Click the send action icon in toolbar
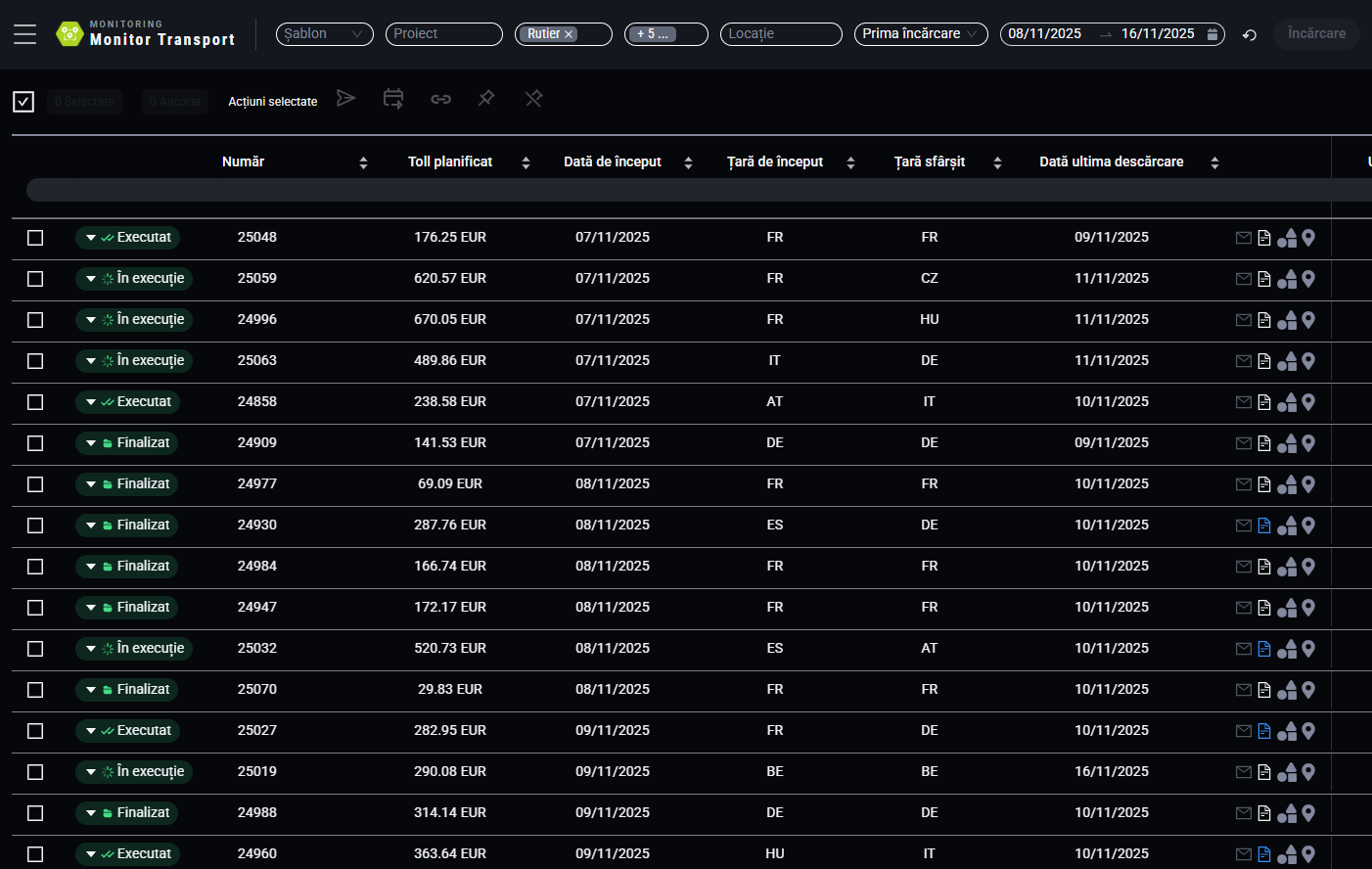1372x869 pixels. coord(345,99)
